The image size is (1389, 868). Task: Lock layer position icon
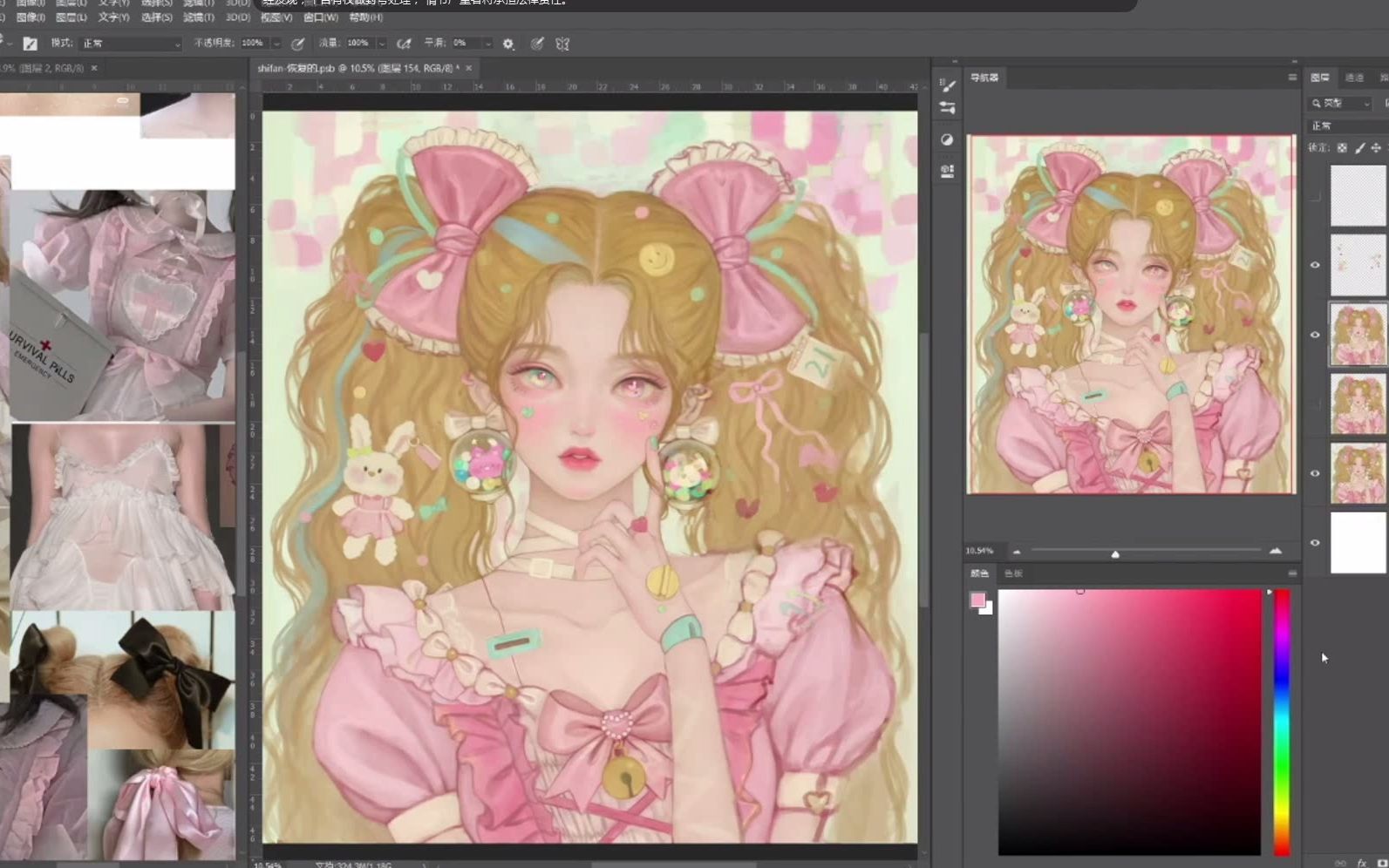(x=1376, y=148)
